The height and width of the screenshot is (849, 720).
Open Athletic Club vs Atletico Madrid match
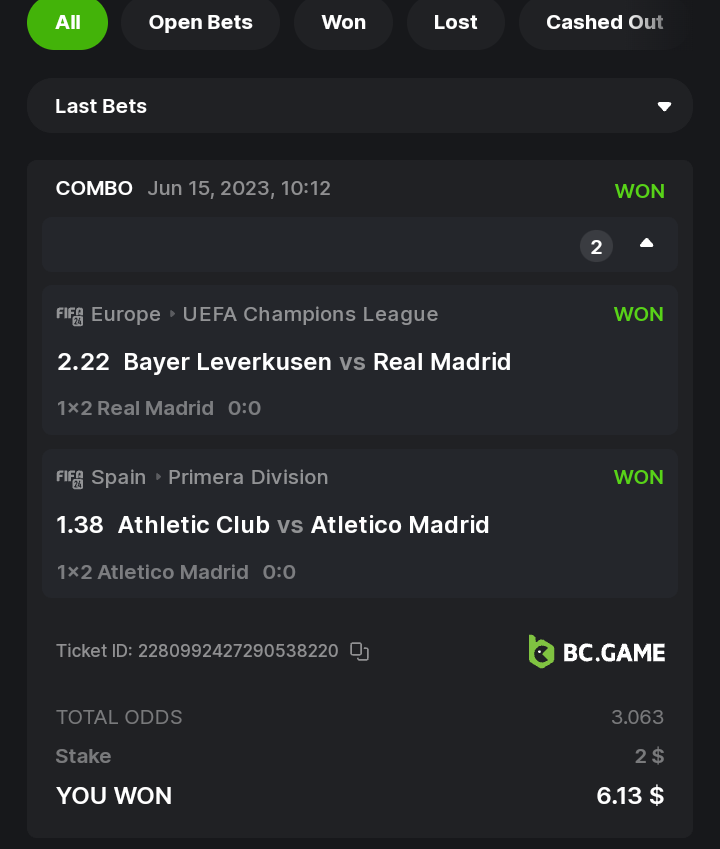pos(303,525)
